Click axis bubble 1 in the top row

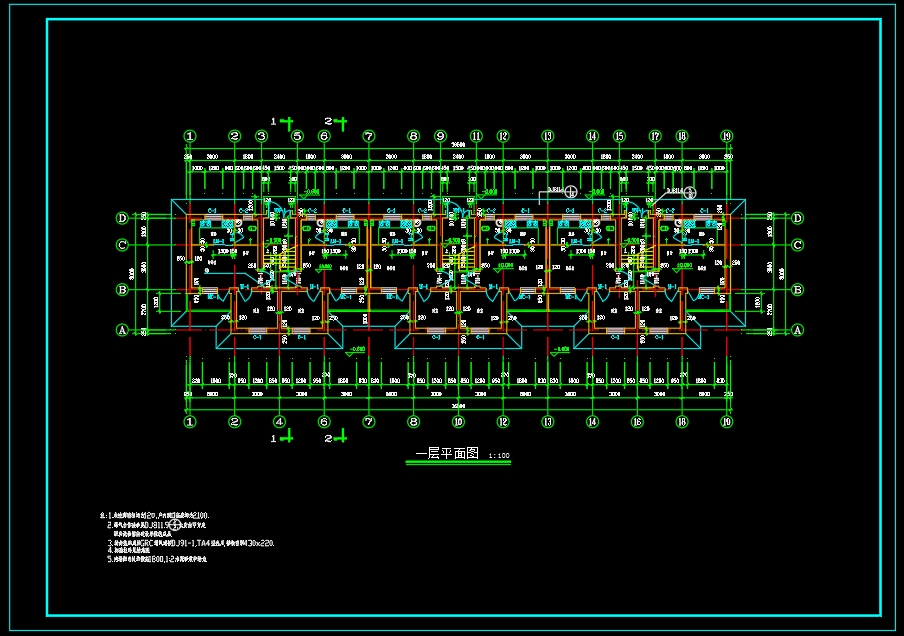(190, 136)
